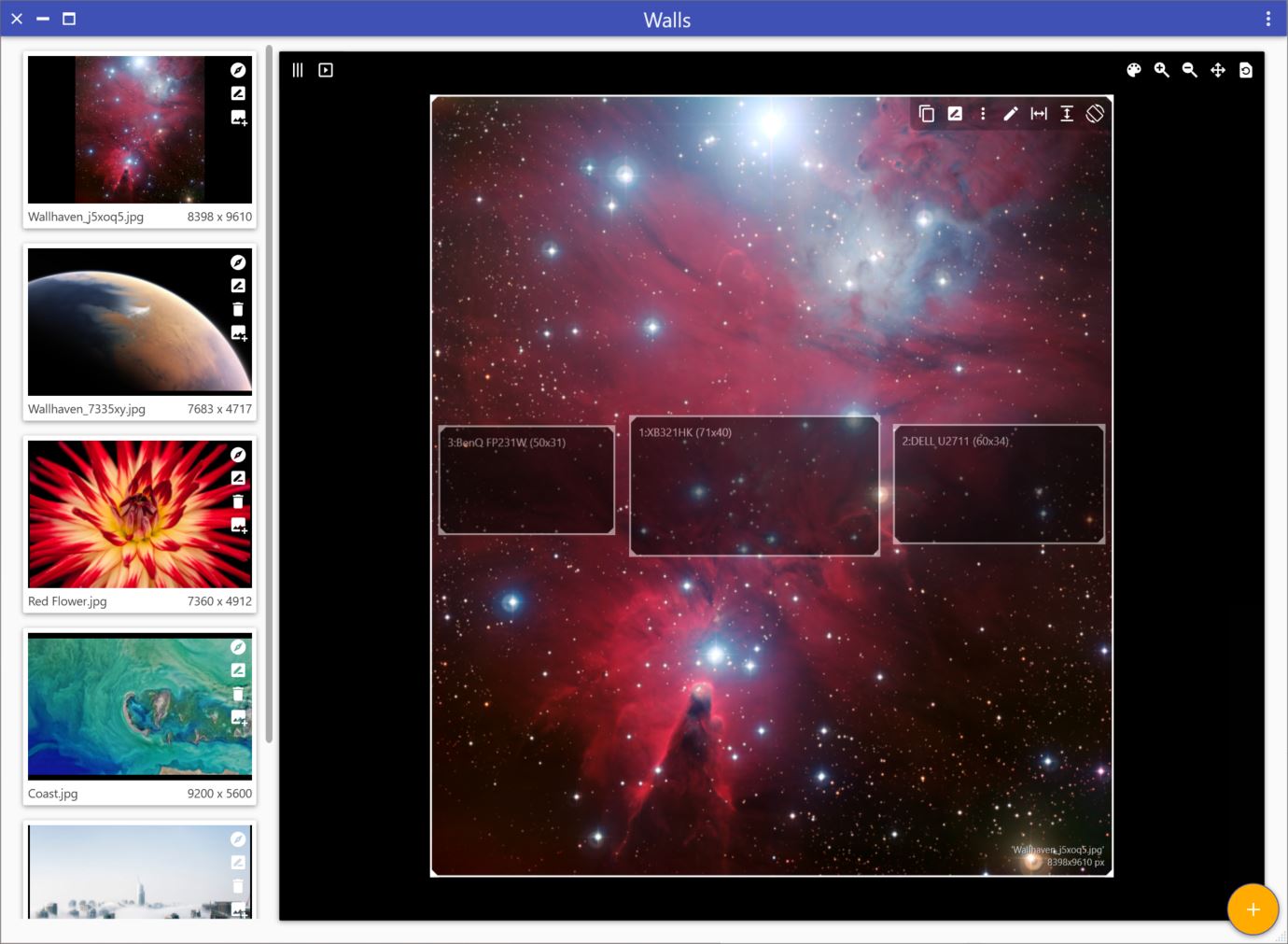The image size is (1288, 944).
Task: Select the Red Flower thumbnail
Action: (140, 514)
